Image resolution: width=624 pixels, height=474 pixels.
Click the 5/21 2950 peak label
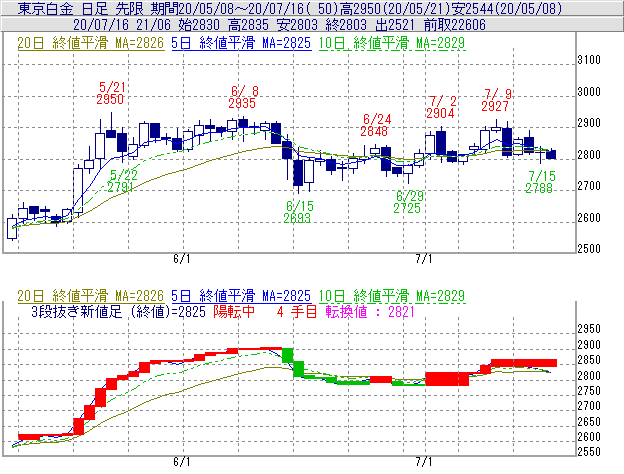tap(111, 93)
